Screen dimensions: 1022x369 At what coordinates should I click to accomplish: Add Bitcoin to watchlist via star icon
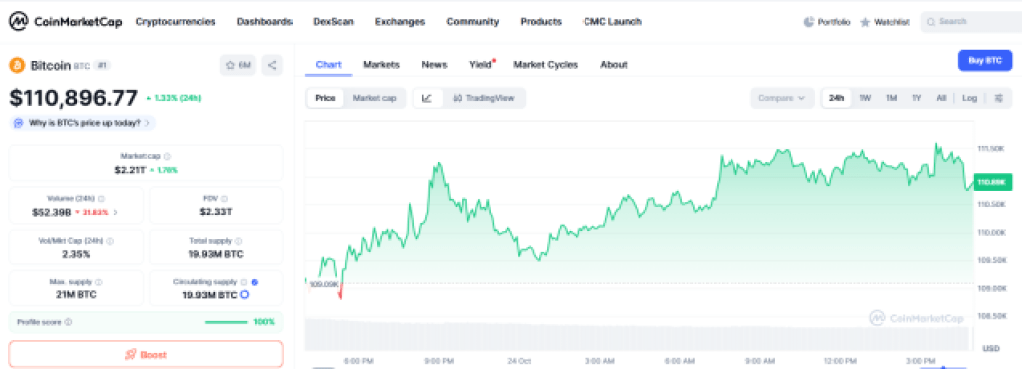click(238, 65)
